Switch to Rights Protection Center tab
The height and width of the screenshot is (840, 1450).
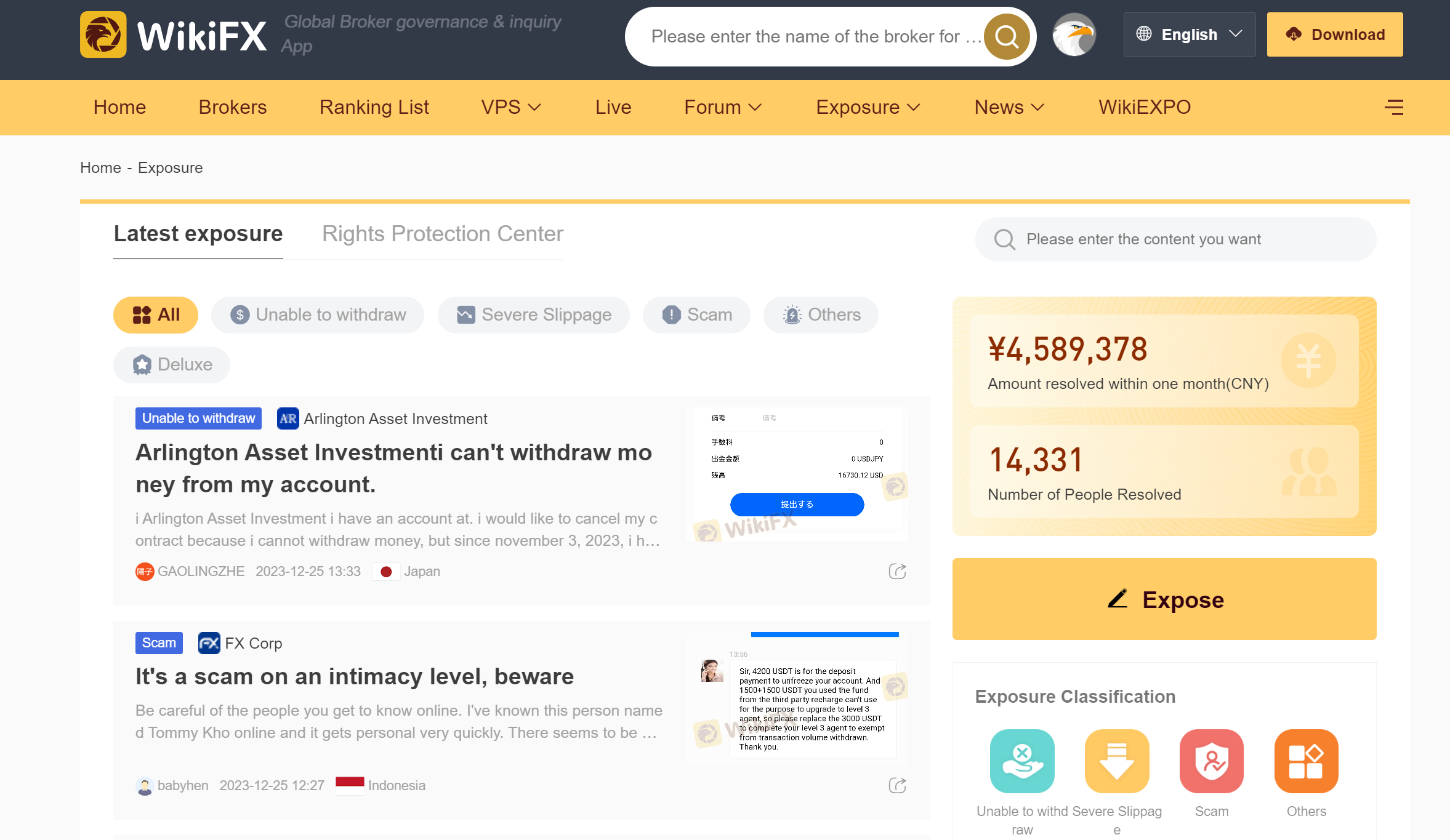click(x=443, y=234)
